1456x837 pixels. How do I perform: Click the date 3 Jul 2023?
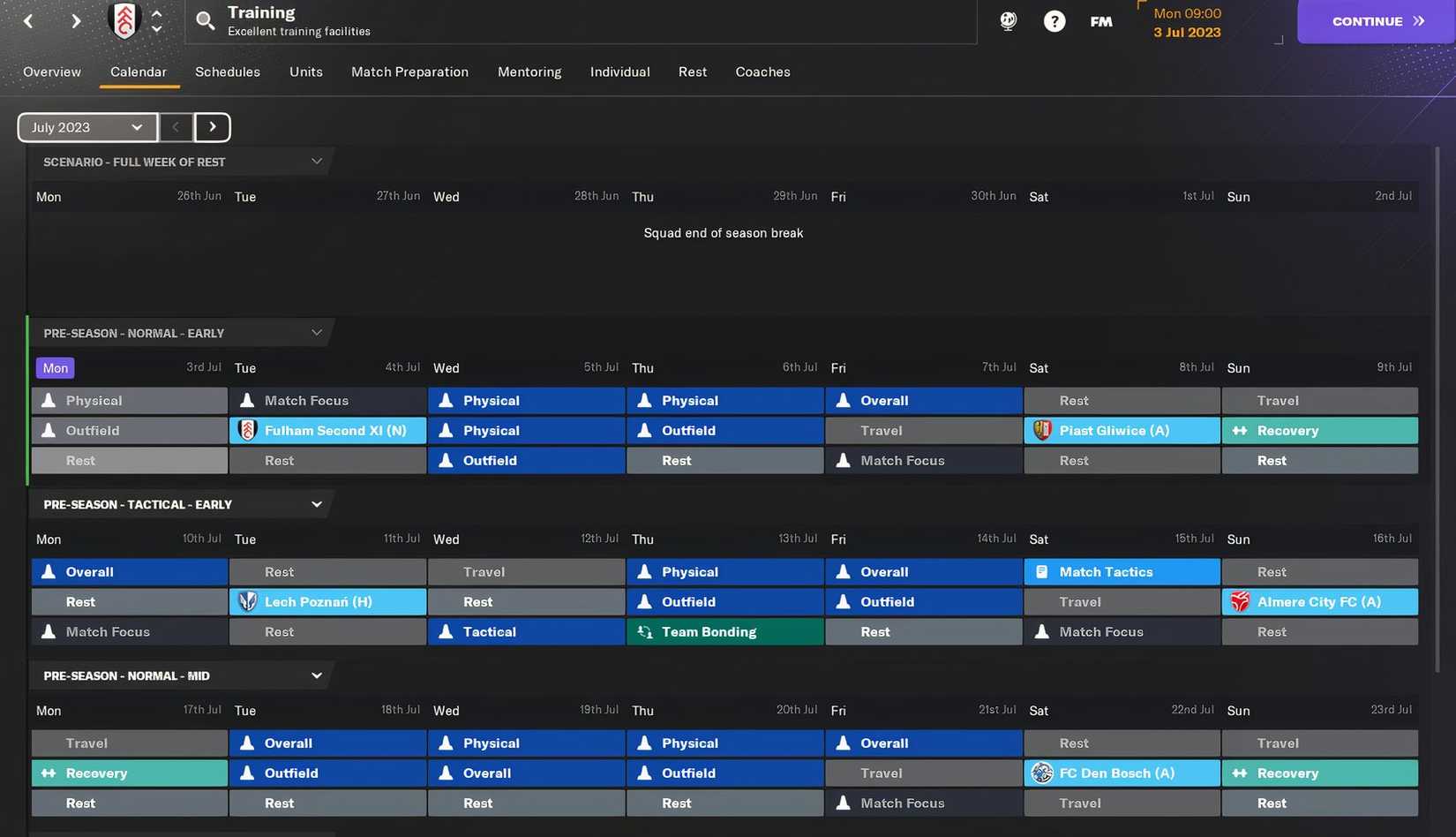pyautogui.click(x=1187, y=33)
